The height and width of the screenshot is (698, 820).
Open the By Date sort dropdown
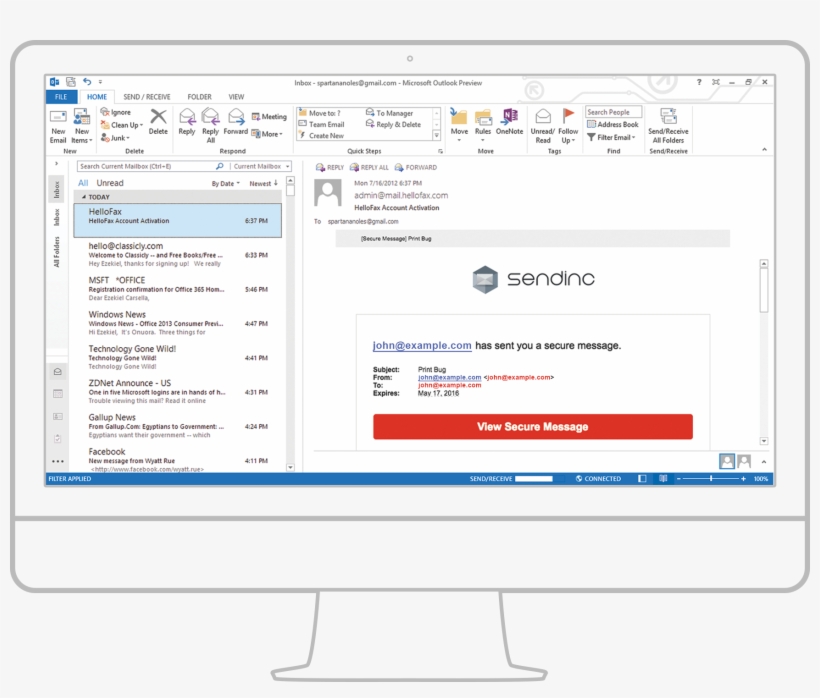click(225, 184)
